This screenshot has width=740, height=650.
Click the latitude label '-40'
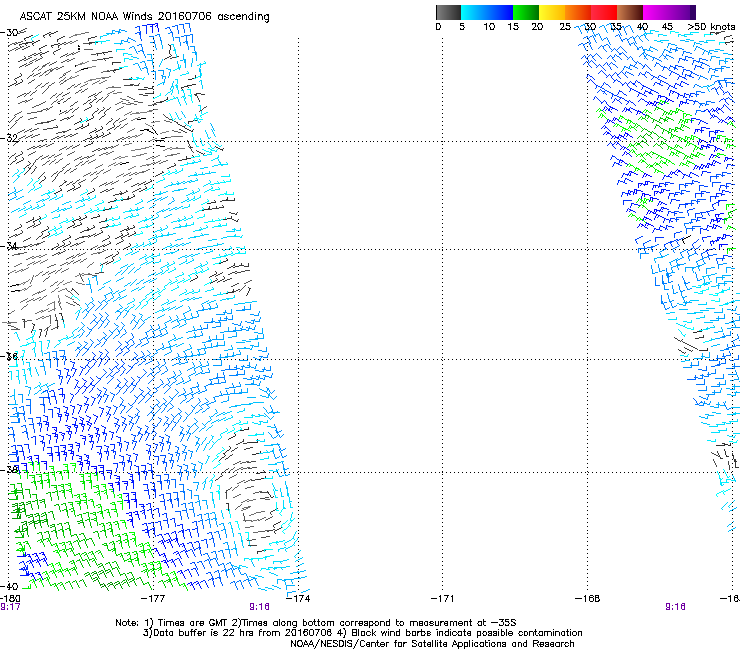[9, 587]
